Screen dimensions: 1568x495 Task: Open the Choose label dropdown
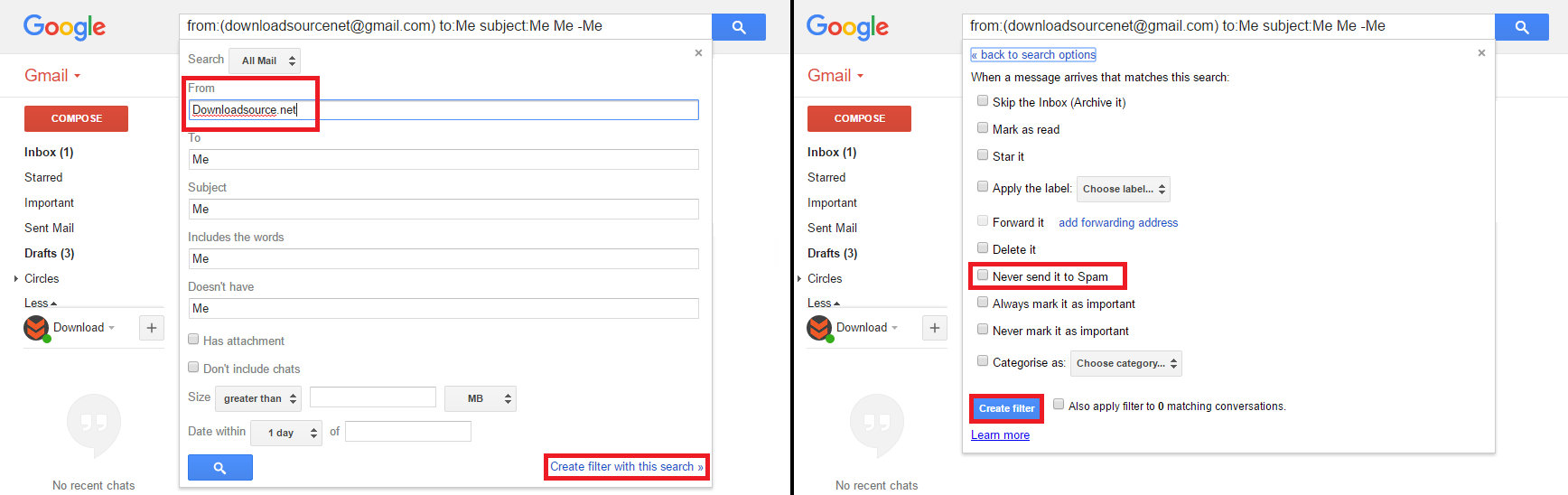(x=1124, y=189)
